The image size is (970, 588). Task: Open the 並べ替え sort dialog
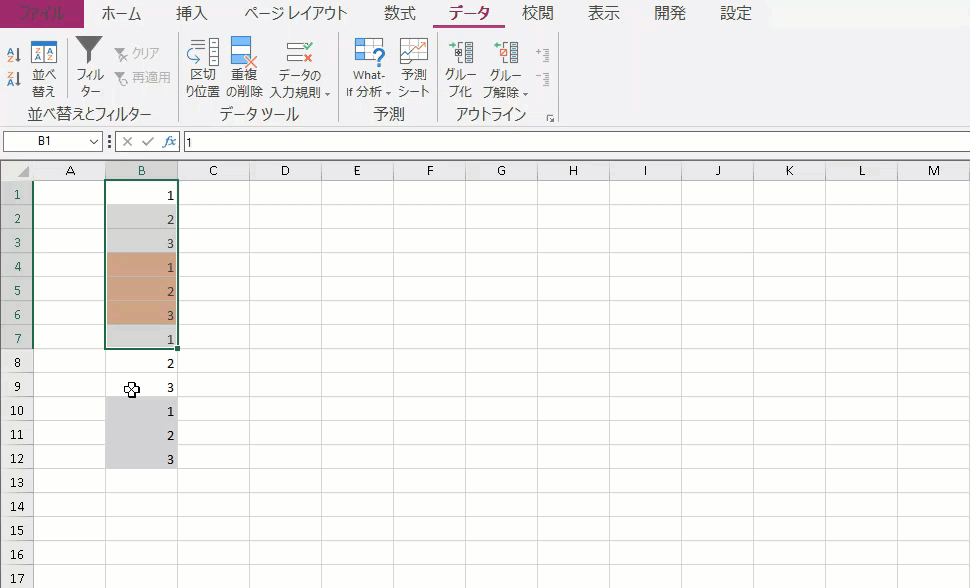click(x=44, y=68)
